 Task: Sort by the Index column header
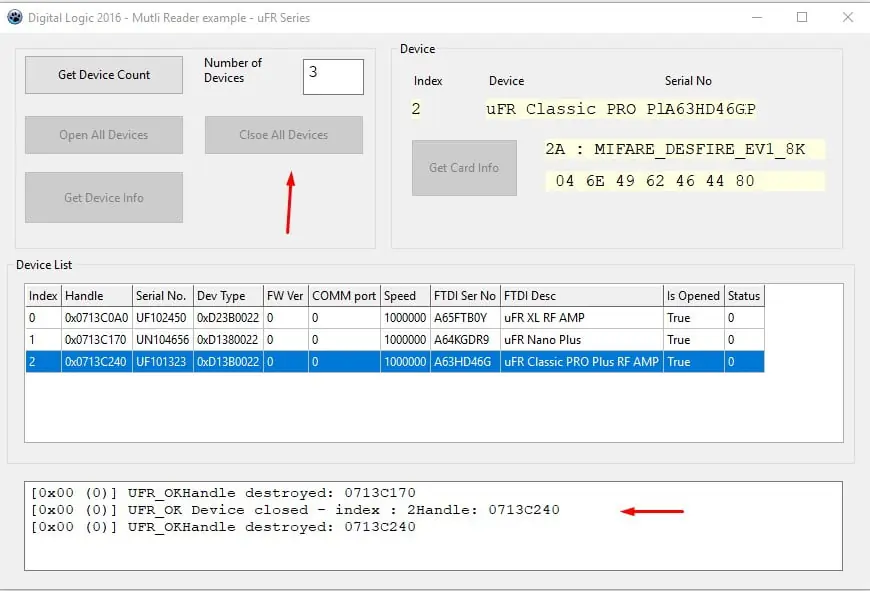coord(43,296)
